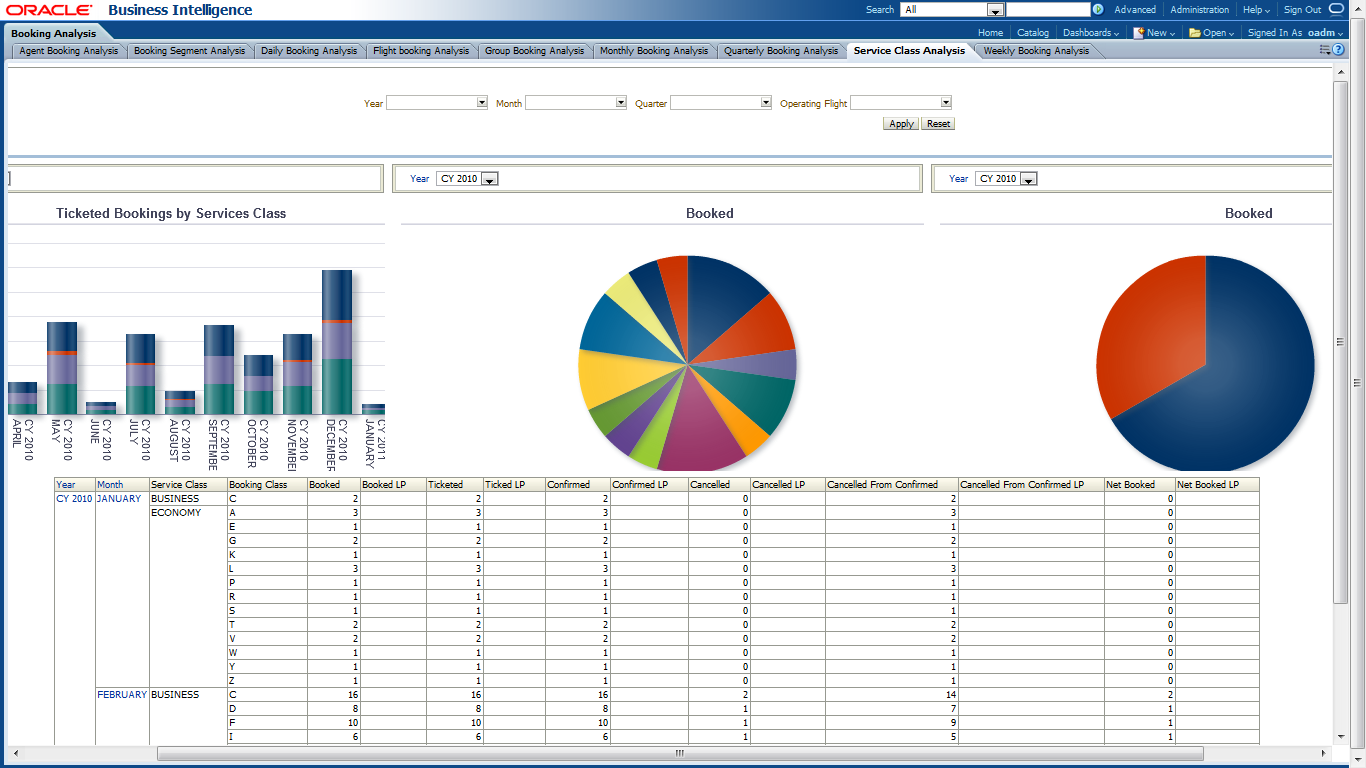Click the Oracle oval icon beside Sign Out
The image size is (1366, 768).
tap(1337, 10)
